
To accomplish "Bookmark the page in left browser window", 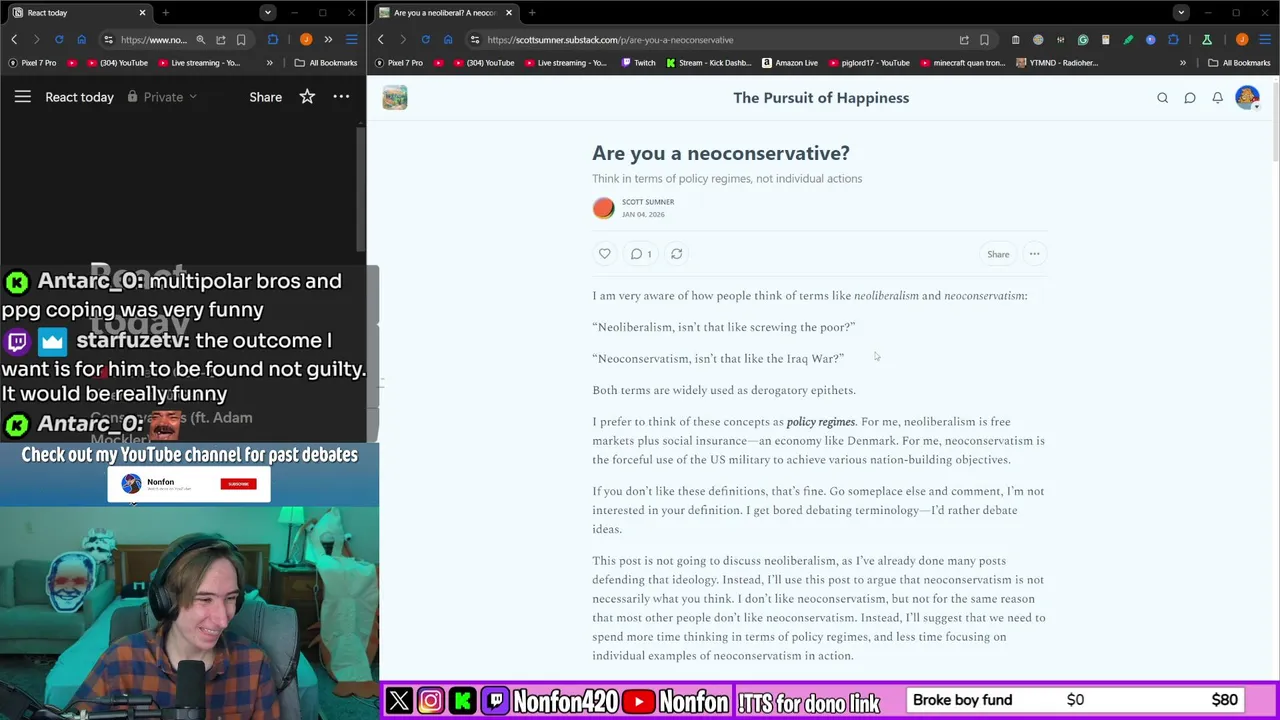I will tap(241, 40).
